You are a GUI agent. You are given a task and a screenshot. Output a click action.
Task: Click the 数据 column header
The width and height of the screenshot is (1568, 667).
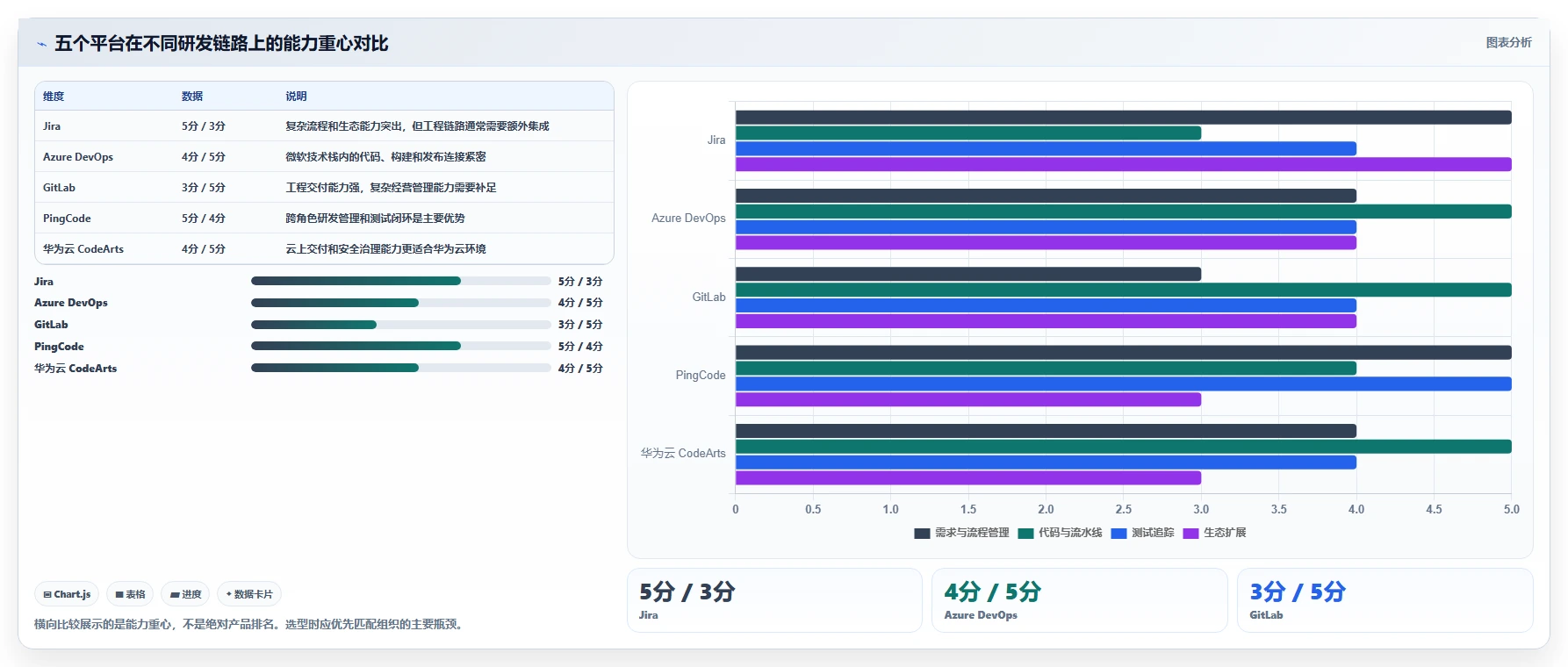[x=192, y=97]
